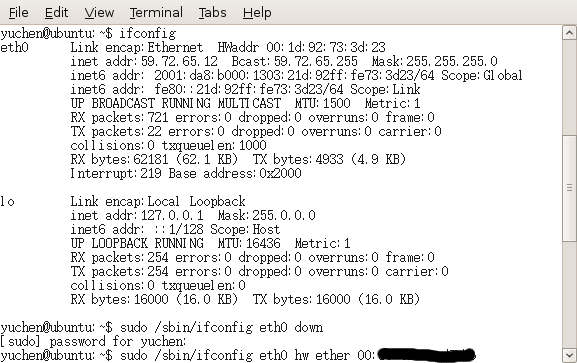
Task: Click the HWaddr 00:1d:92:73:3d:23 value
Action: (x=301, y=47)
